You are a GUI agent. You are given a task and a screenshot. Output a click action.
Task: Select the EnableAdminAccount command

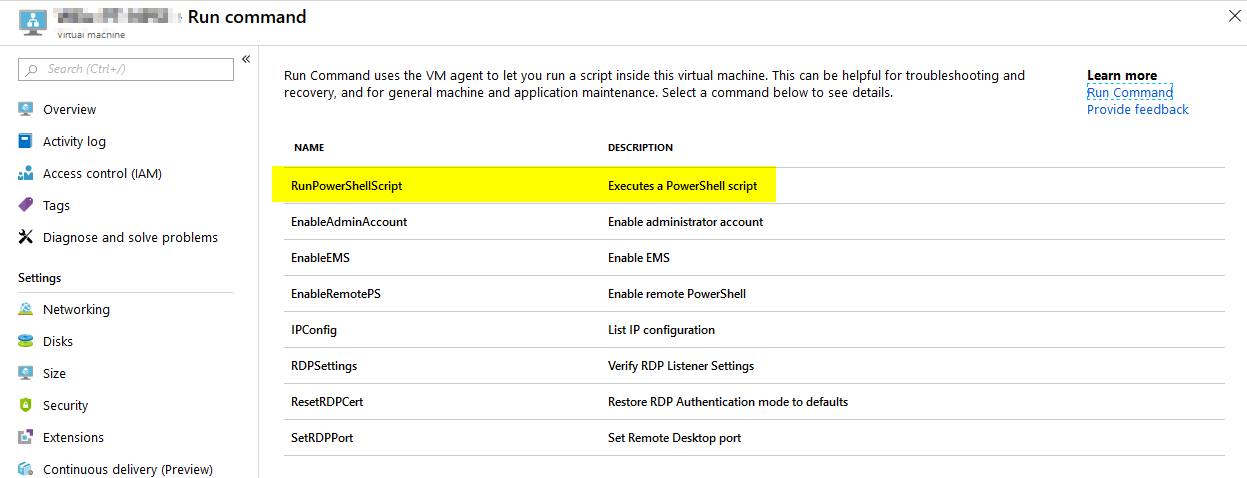click(x=349, y=222)
